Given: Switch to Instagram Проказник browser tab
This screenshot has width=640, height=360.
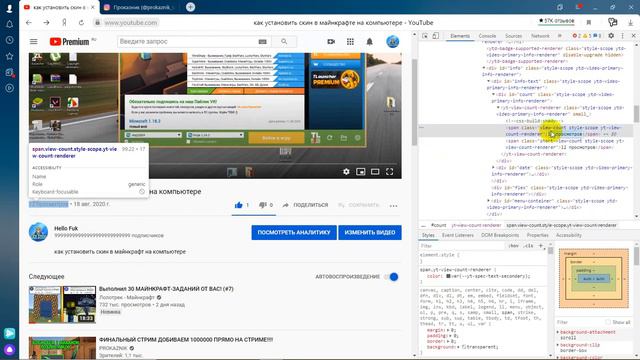Looking at the screenshot, I should pyautogui.click(x=140, y=7).
